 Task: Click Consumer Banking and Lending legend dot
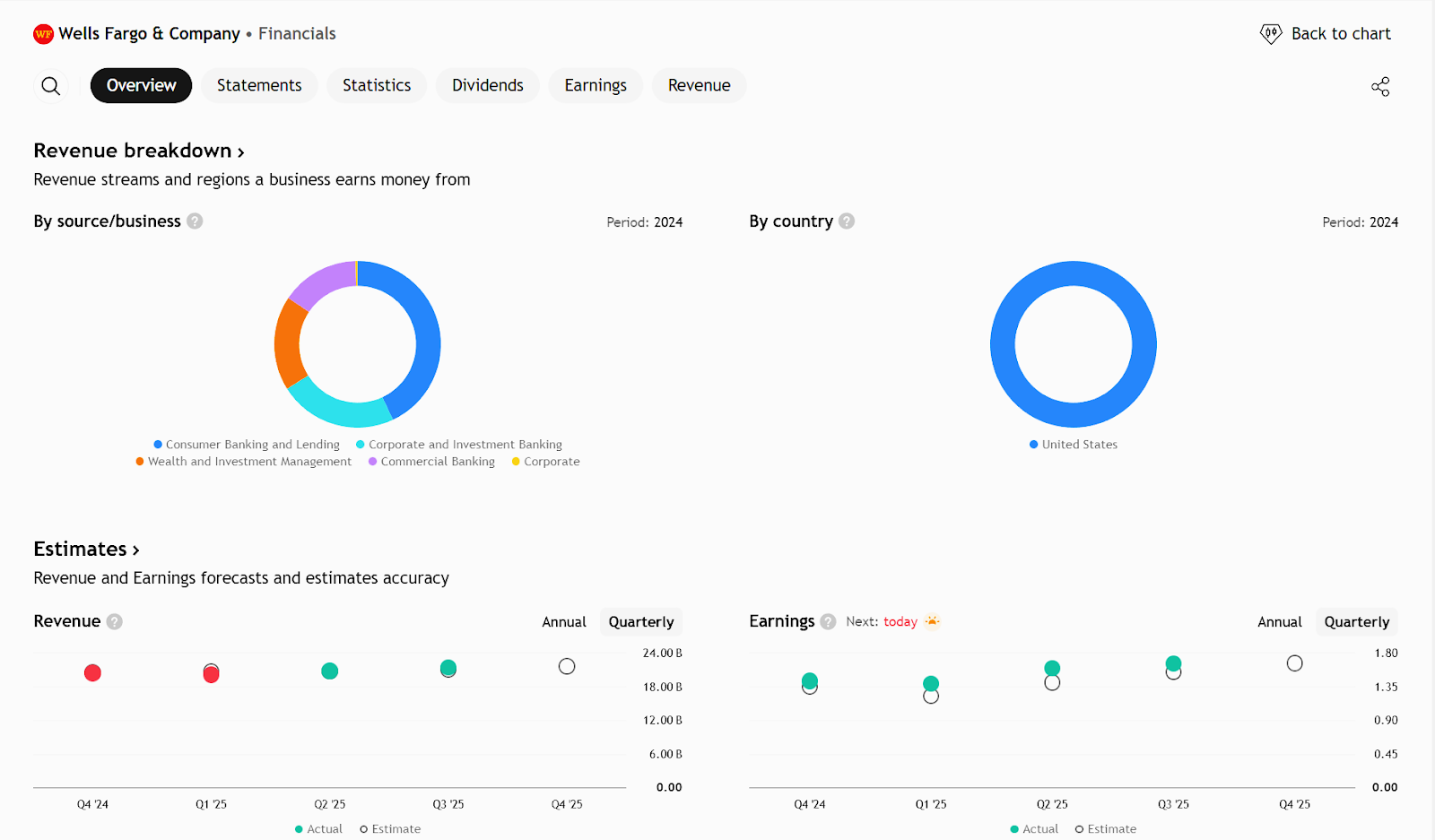point(158,445)
